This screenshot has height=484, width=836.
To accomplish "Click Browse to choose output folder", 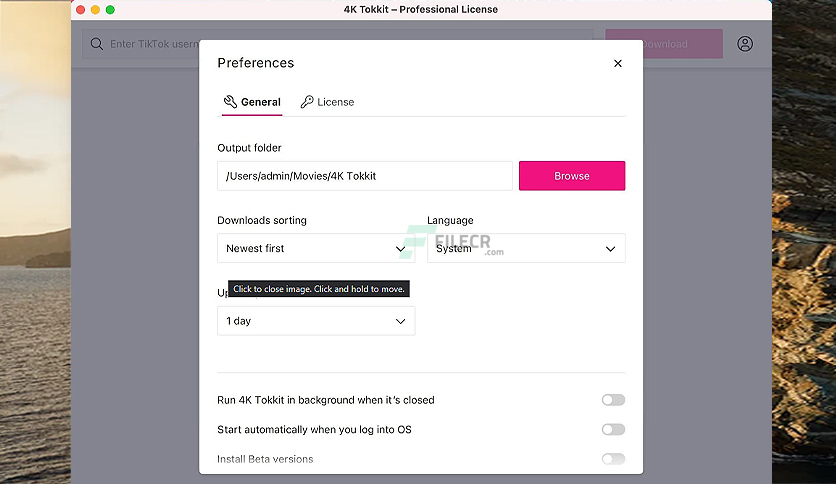I will [x=572, y=176].
